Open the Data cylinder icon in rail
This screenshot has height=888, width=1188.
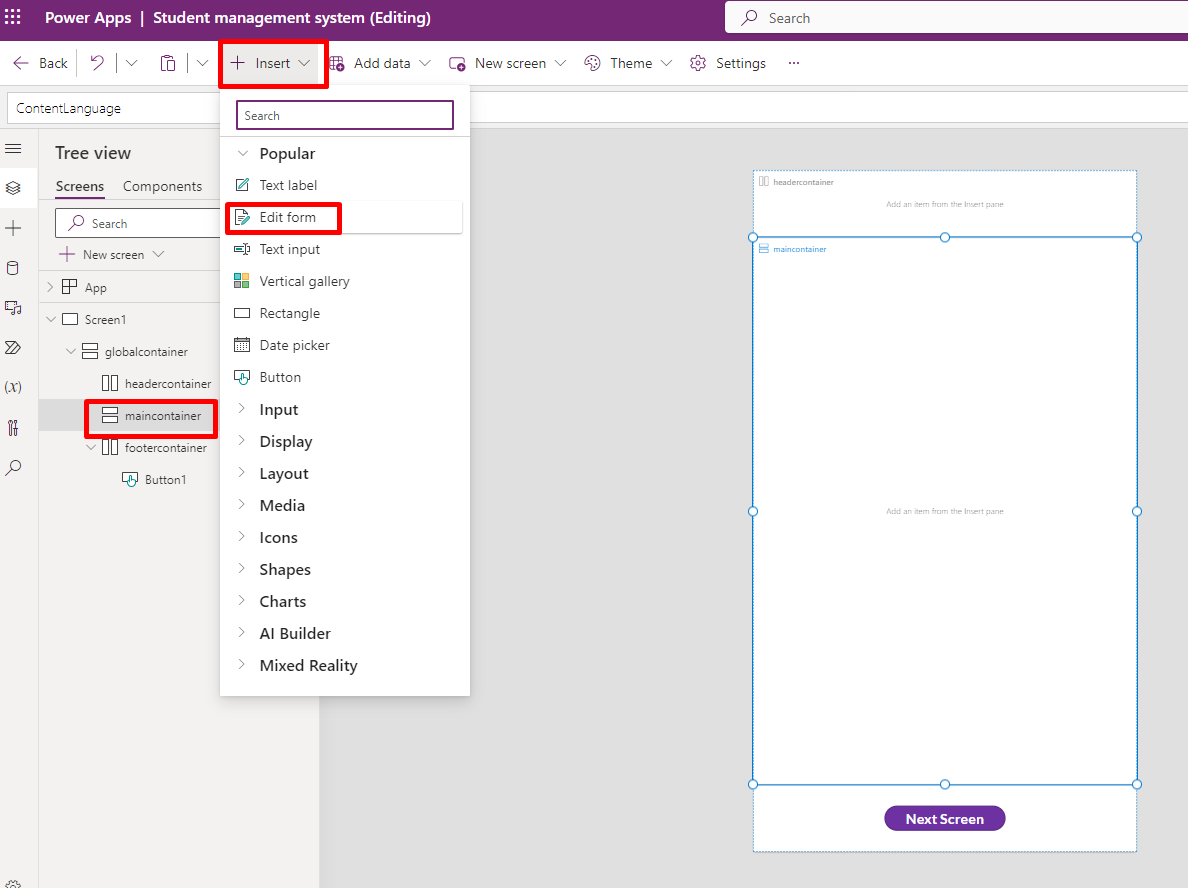(x=14, y=268)
